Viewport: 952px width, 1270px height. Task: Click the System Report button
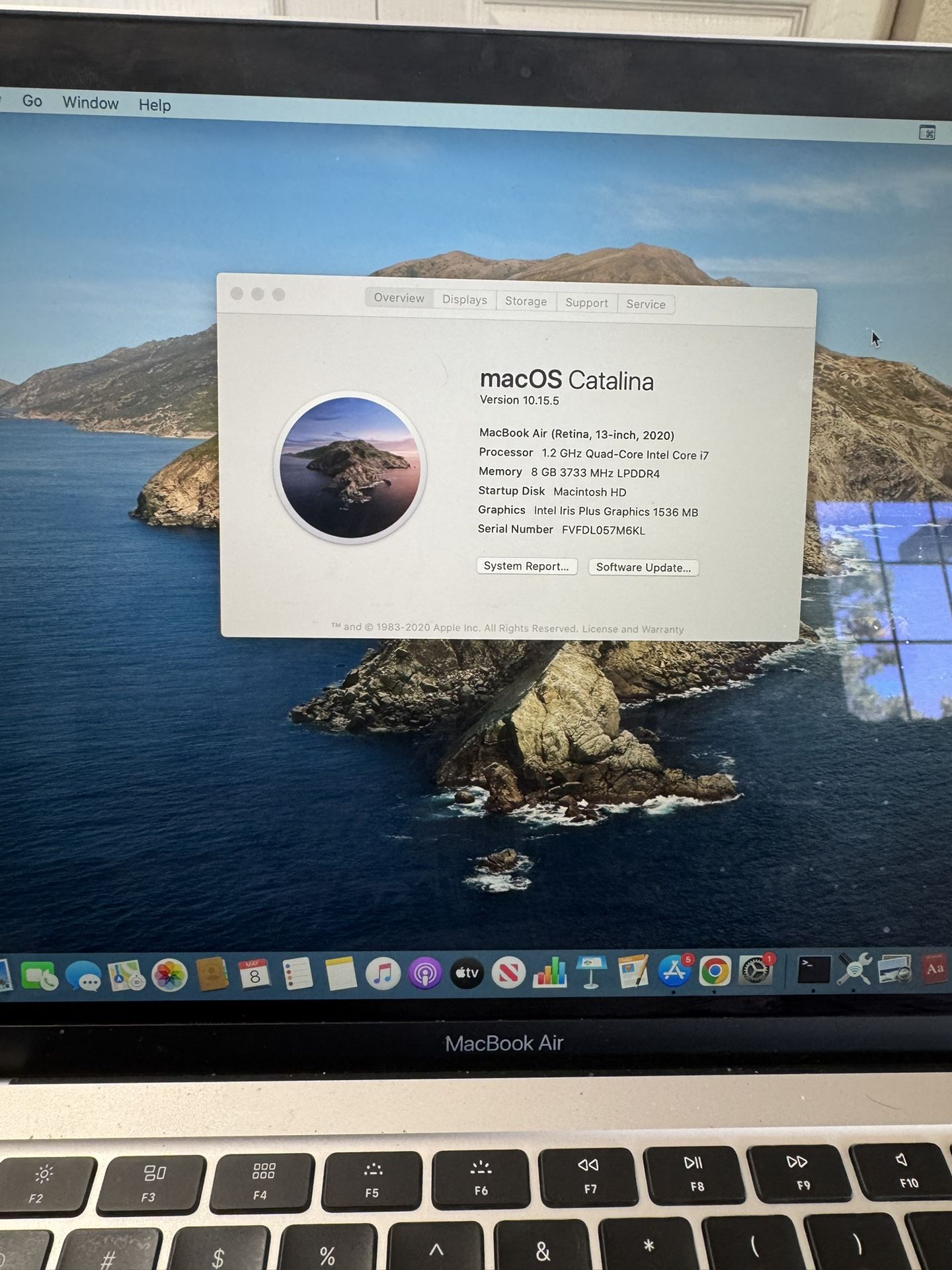(x=526, y=566)
